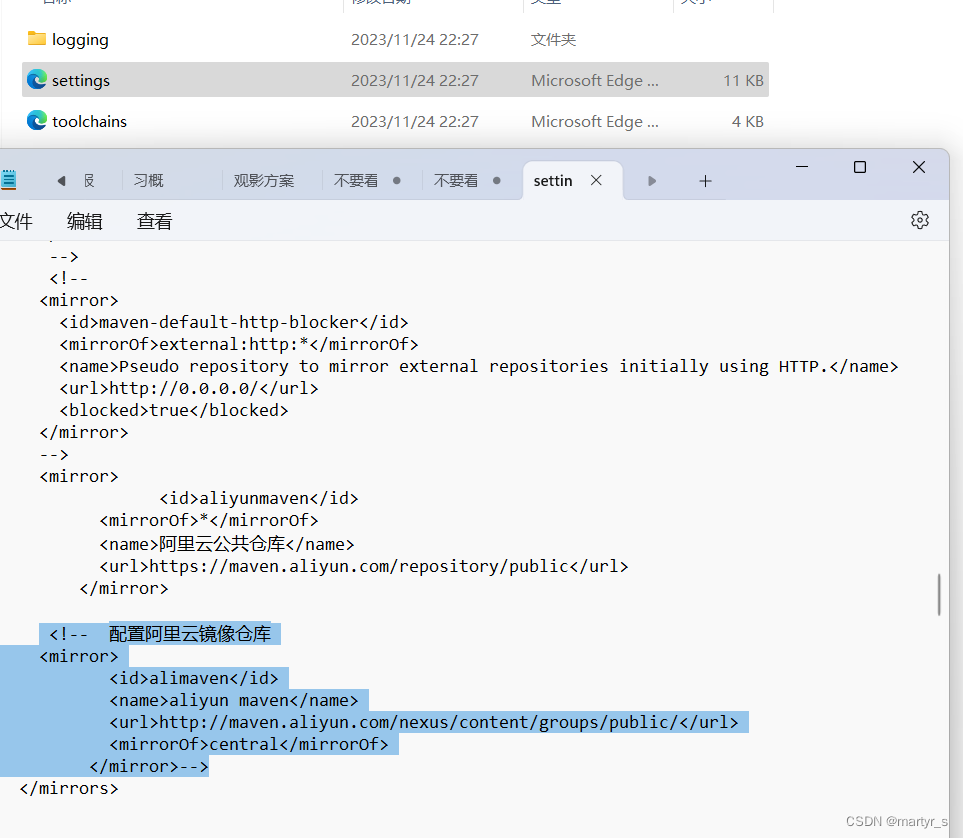This screenshot has height=838, width=963.
Task: Click the blocked true line
Action: point(174,410)
